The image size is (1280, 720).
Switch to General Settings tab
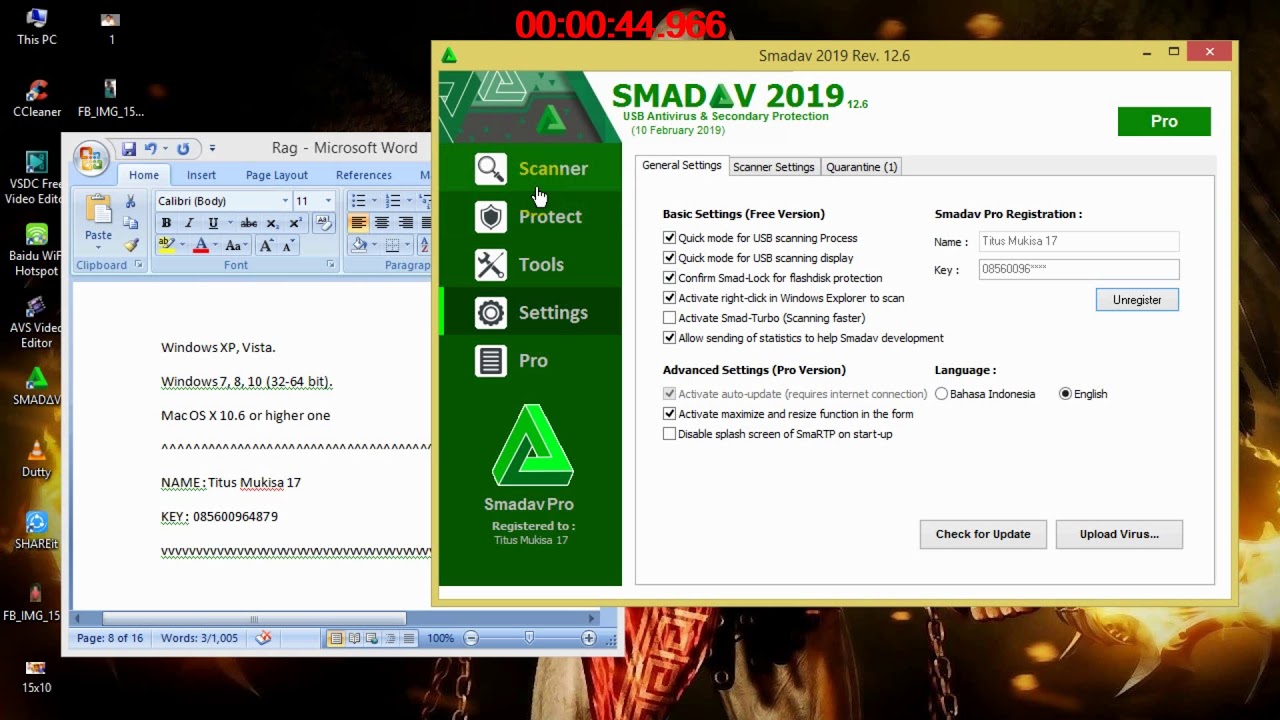(x=682, y=166)
